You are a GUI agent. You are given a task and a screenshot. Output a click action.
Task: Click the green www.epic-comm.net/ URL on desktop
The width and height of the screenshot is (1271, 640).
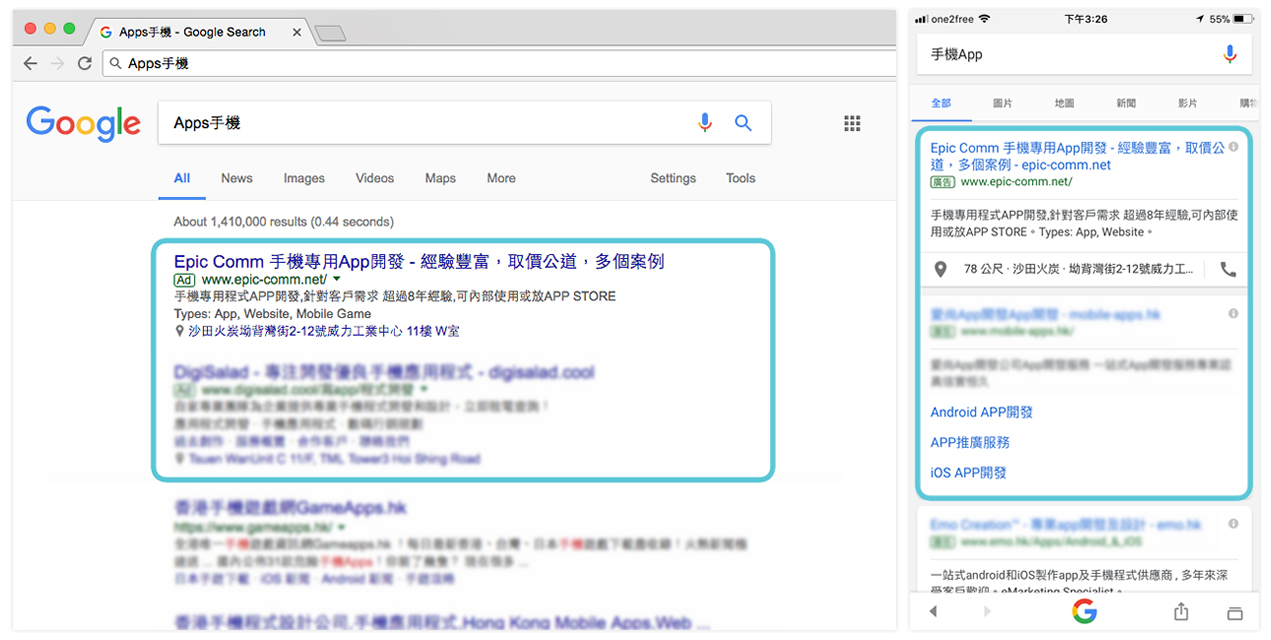coord(264,280)
